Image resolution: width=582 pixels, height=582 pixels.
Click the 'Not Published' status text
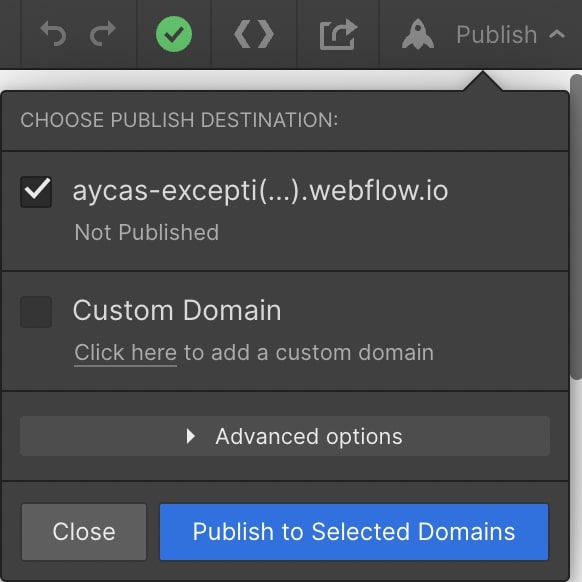(x=147, y=232)
